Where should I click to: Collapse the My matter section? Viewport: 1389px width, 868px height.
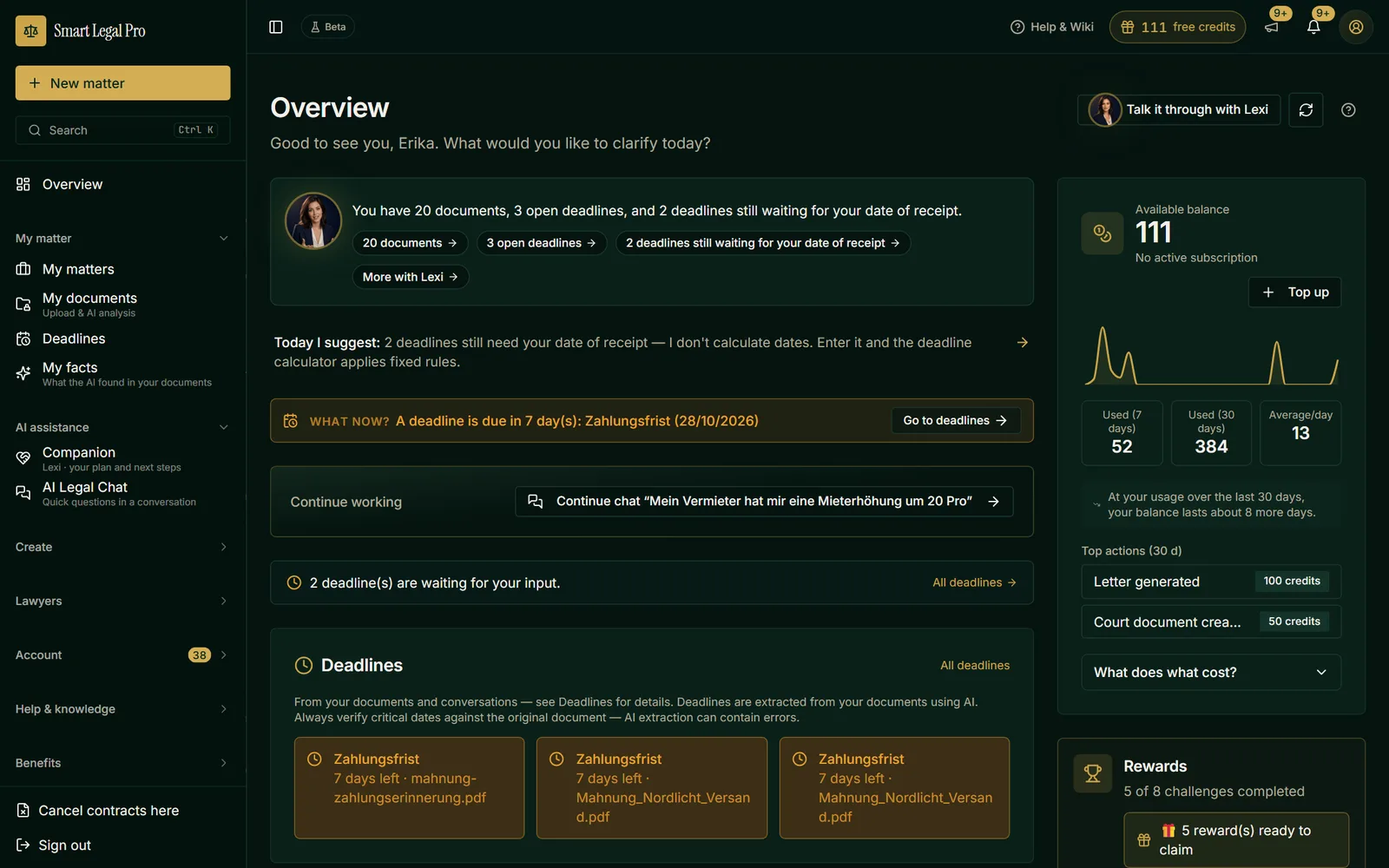click(x=122, y=238)
